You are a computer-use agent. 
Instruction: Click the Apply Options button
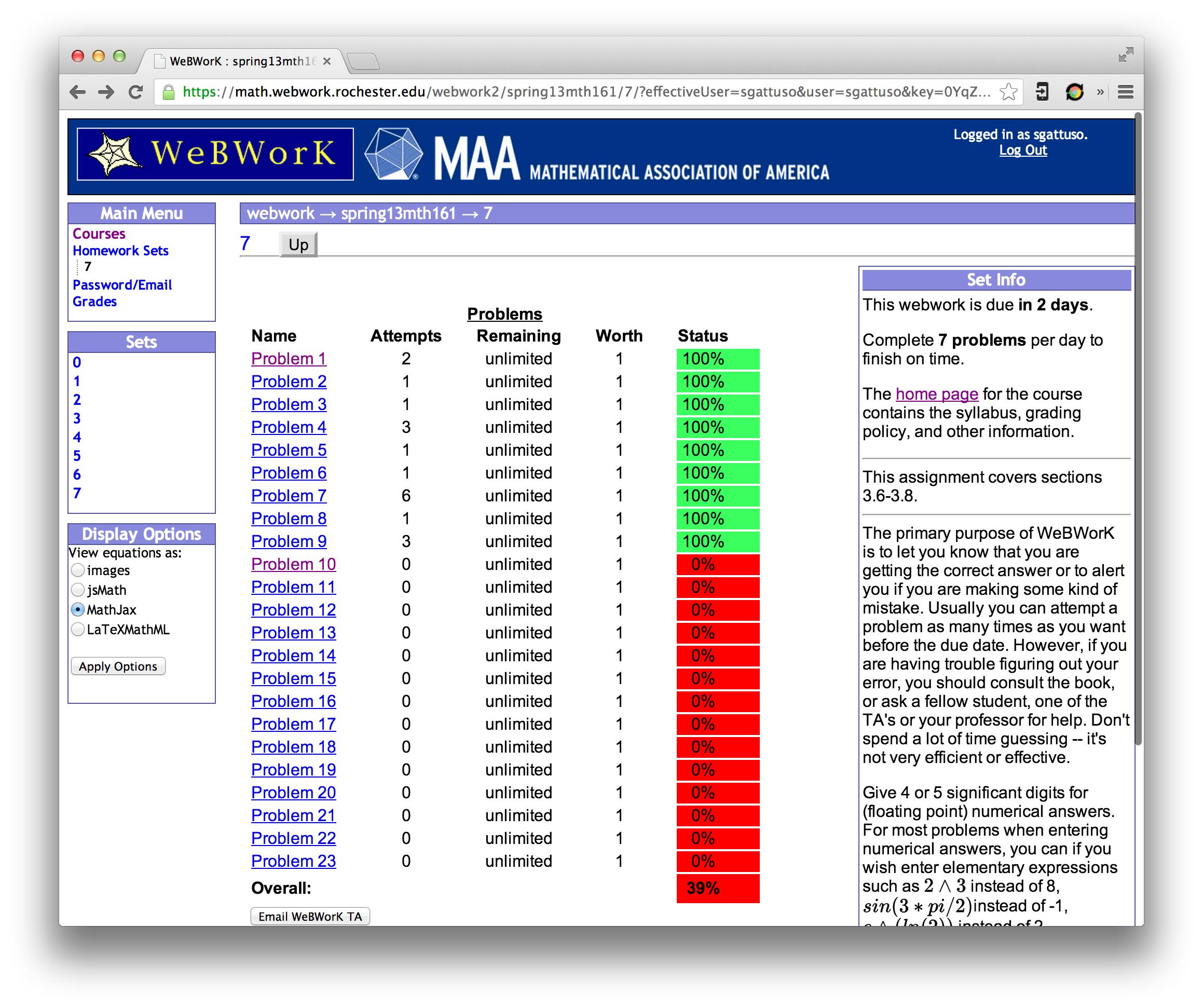pos(118,666)
